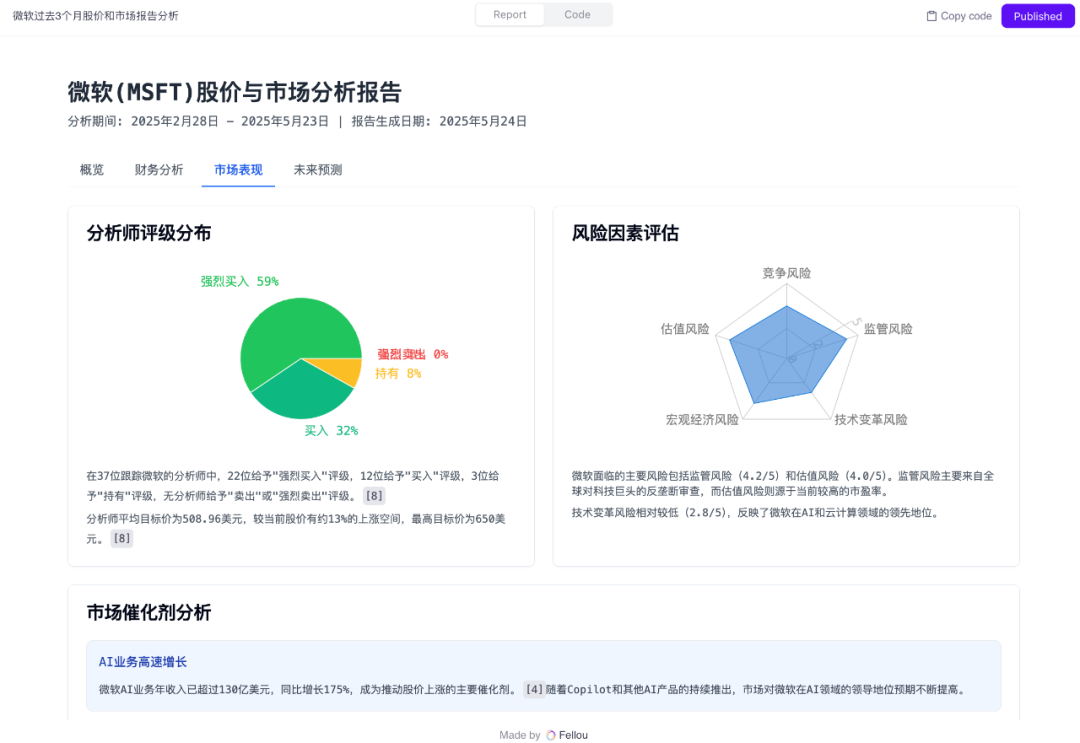Open citation [8] after analyst ratings sentence
The height and width of the screenshot is (743, 1080).
(x=374, y=496)
